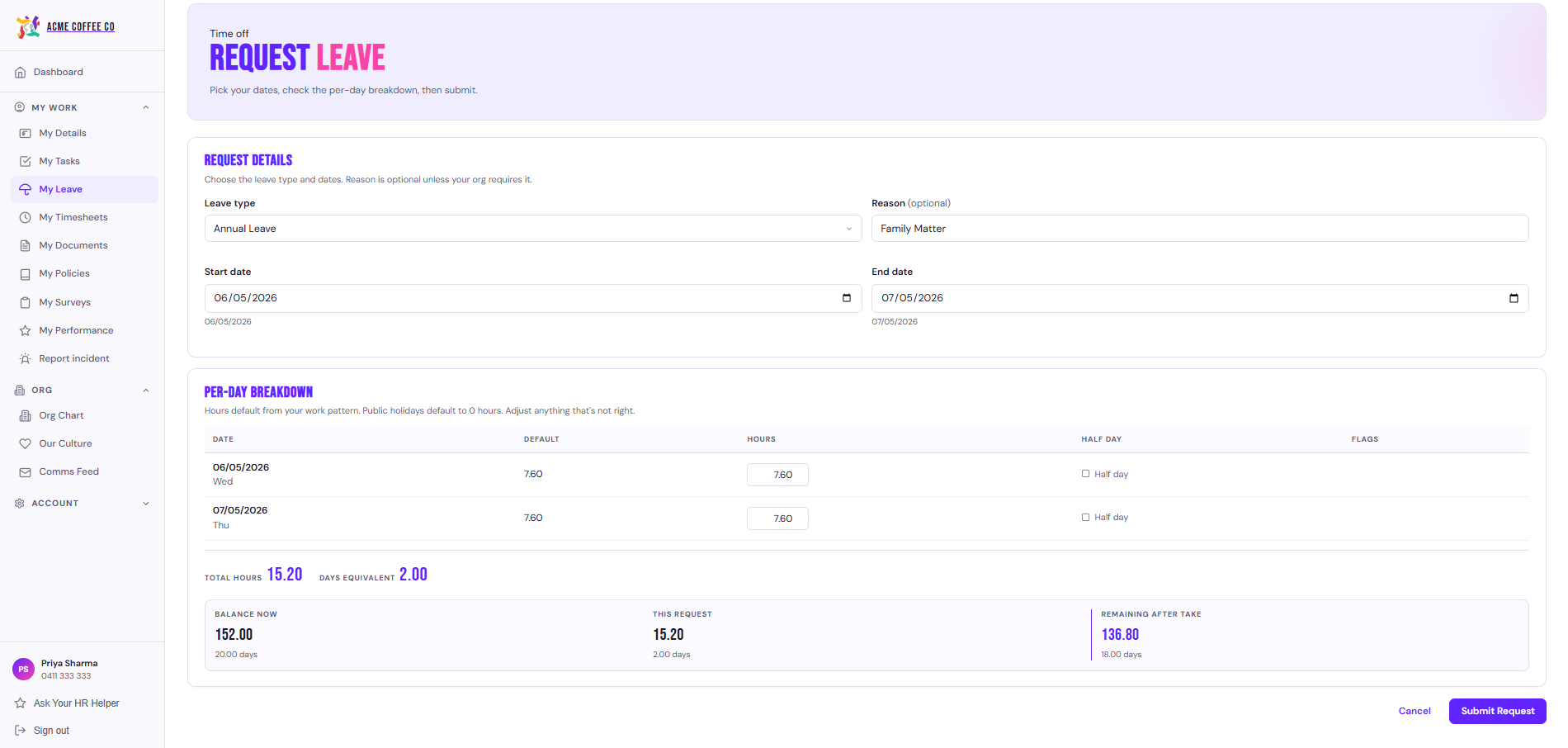1568x748 pixels.
Task: Click the My Policies book icon
Action: click(26, 274)
